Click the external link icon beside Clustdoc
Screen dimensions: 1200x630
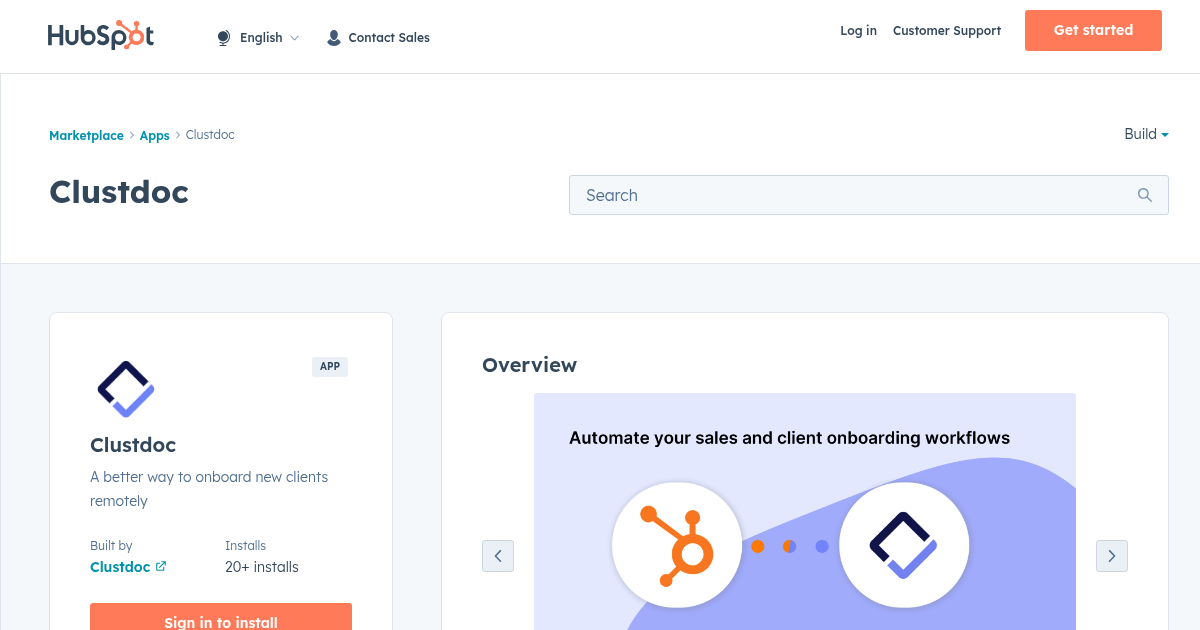(x=161, y=566)
